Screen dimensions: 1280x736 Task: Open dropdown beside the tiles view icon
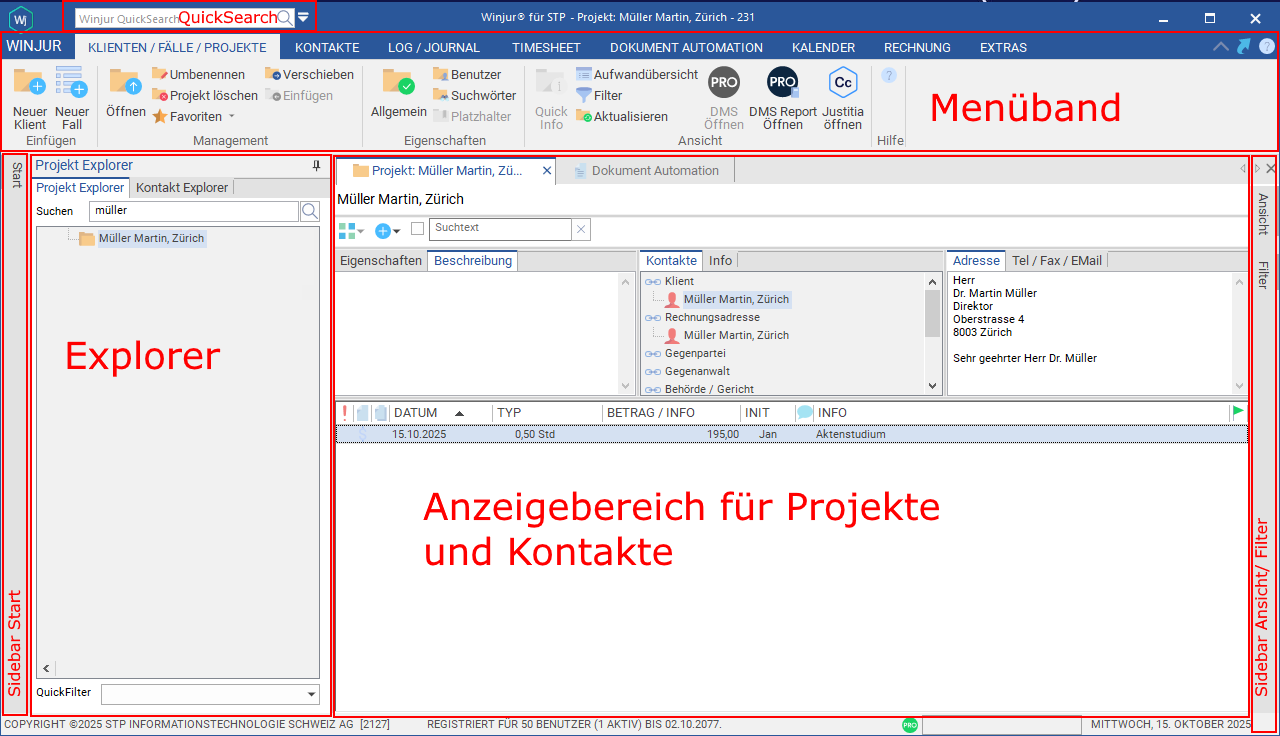[361, 231]
